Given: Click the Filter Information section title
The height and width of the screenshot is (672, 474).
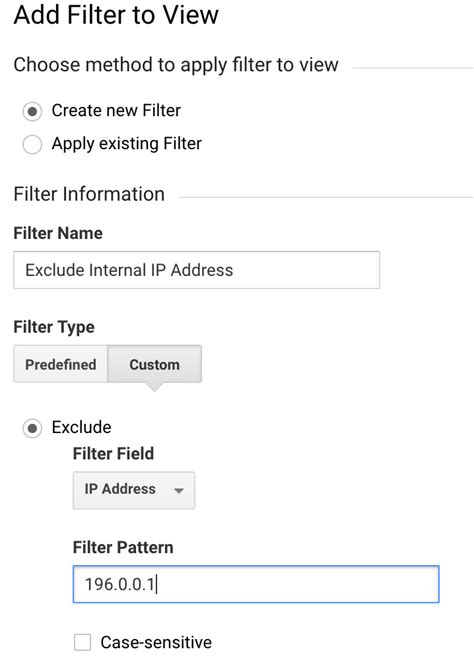Looking at the screenshot, I should coord(89,194).
